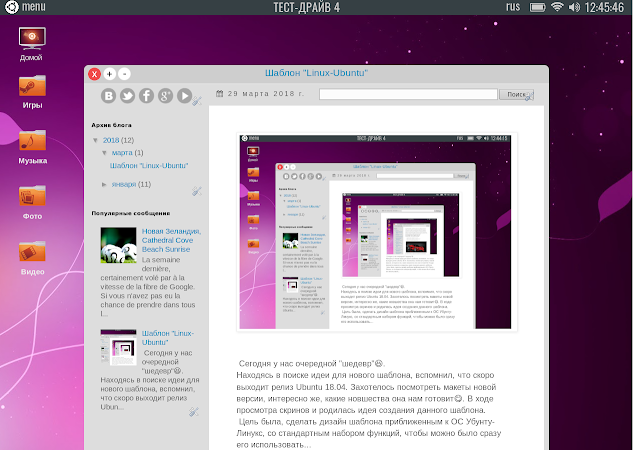This screenshot has width=640, height=450.
Task: Click wrench edit icon under popular posts
Action: [194, 412]
